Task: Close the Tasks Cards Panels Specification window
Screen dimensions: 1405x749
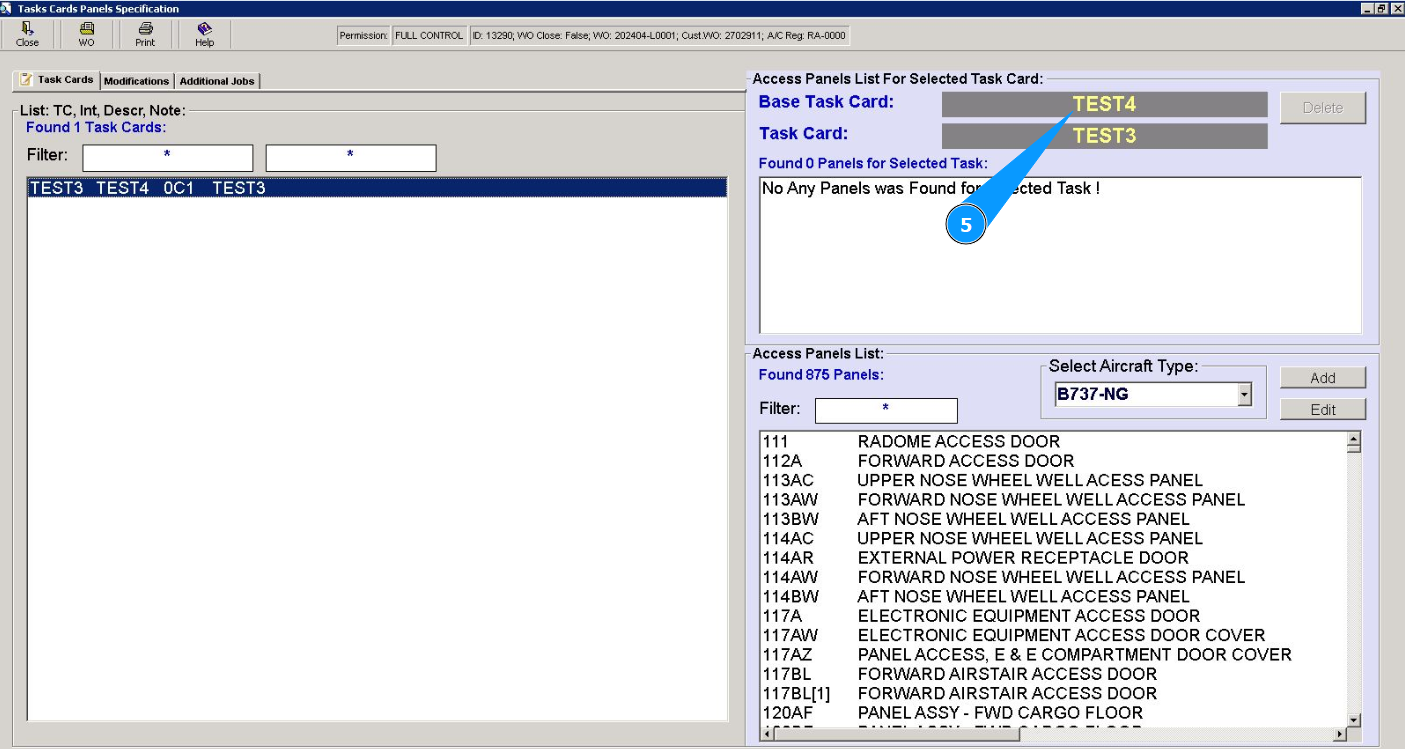Action: 1396,8
